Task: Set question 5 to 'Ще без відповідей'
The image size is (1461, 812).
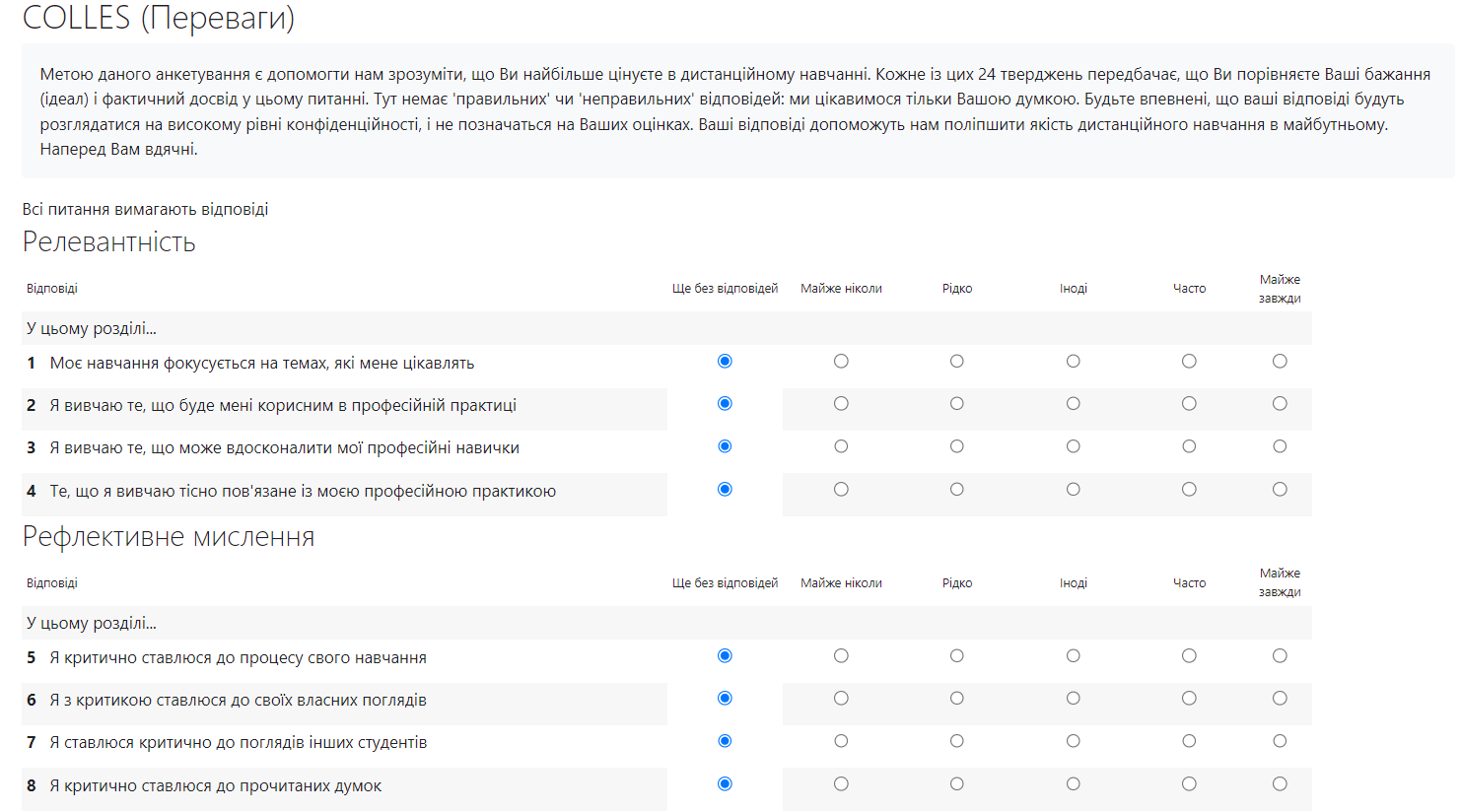Action: 725,656
